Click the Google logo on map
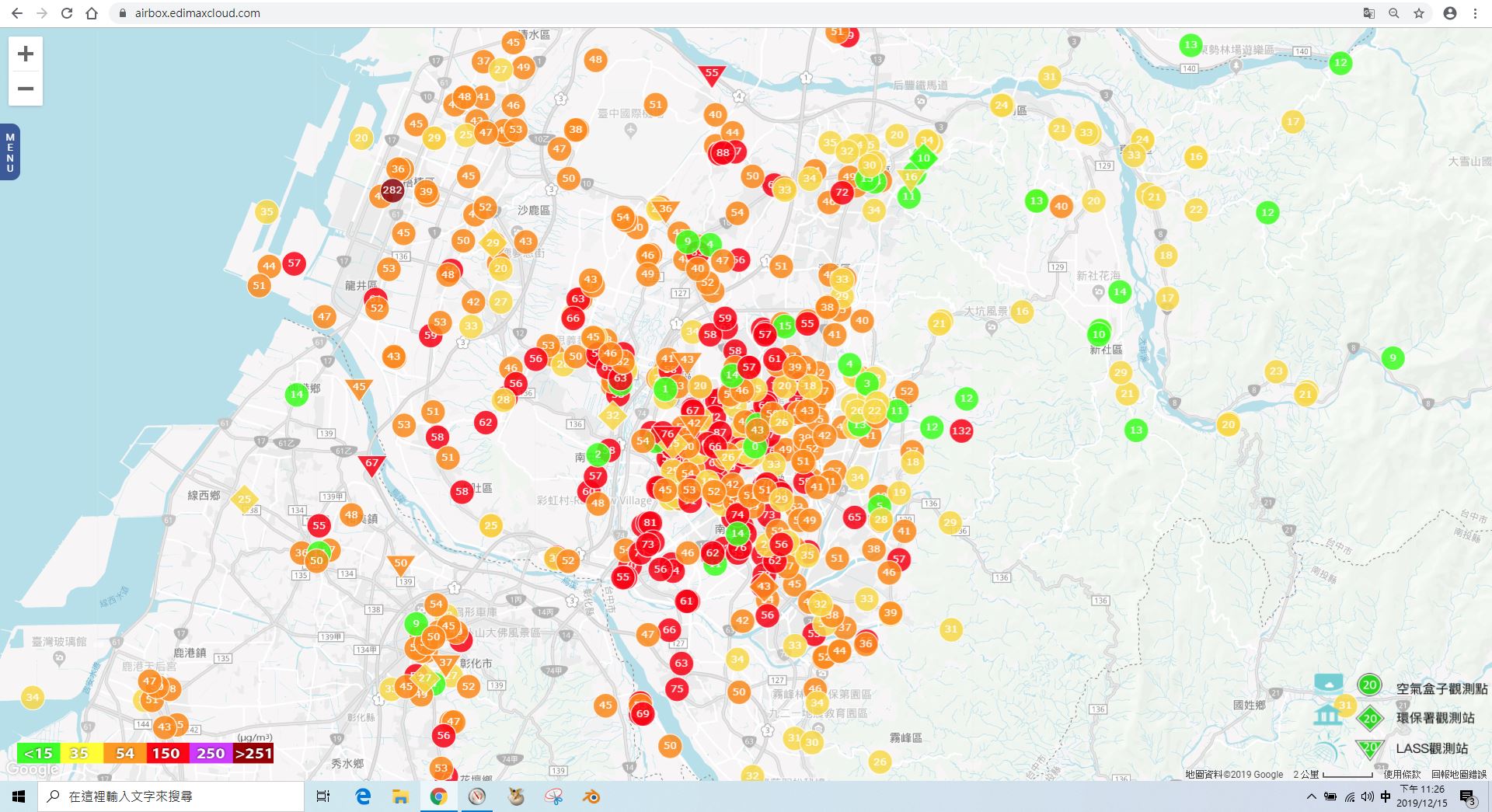The width and height of the screenshot is (1492, 812). [32, 769]
